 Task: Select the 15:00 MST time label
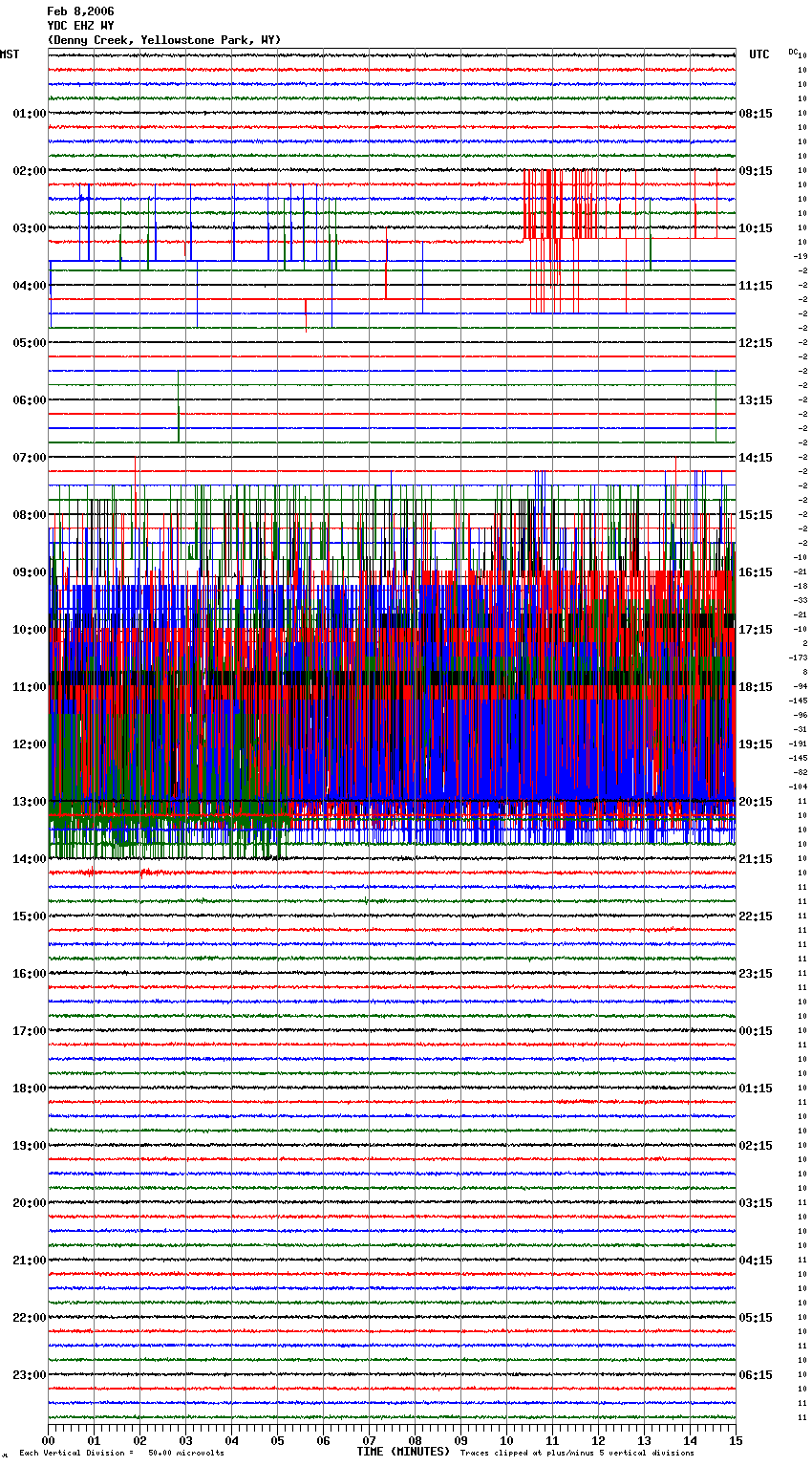(x=30, y=916)
